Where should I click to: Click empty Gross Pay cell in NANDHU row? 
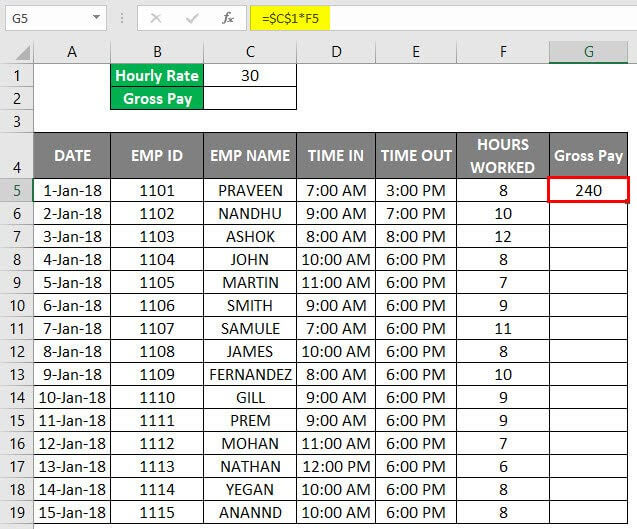pyautogui.click(x=588, y=213)
